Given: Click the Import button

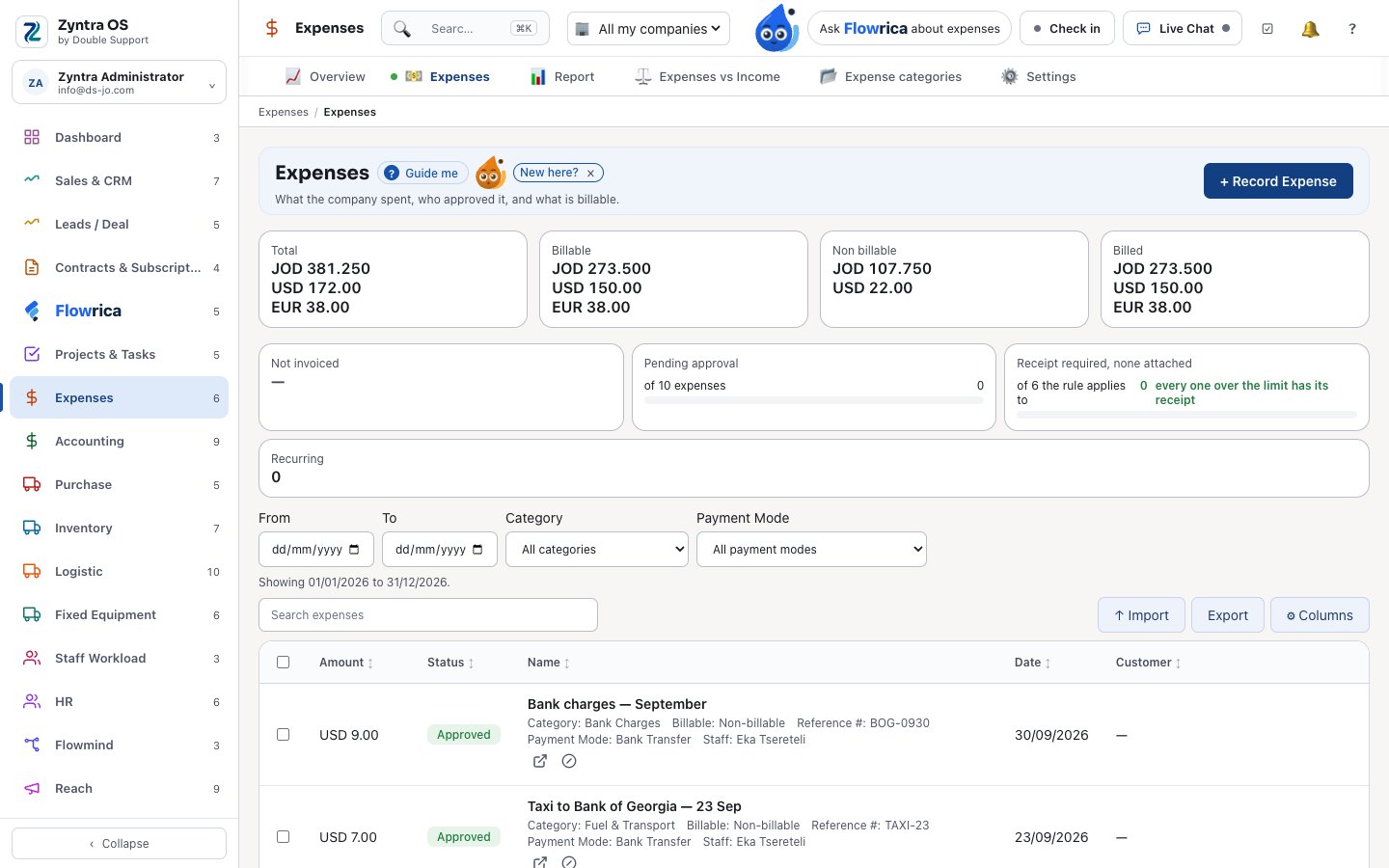Looking at the screenshot, I should click(1141, 615).
